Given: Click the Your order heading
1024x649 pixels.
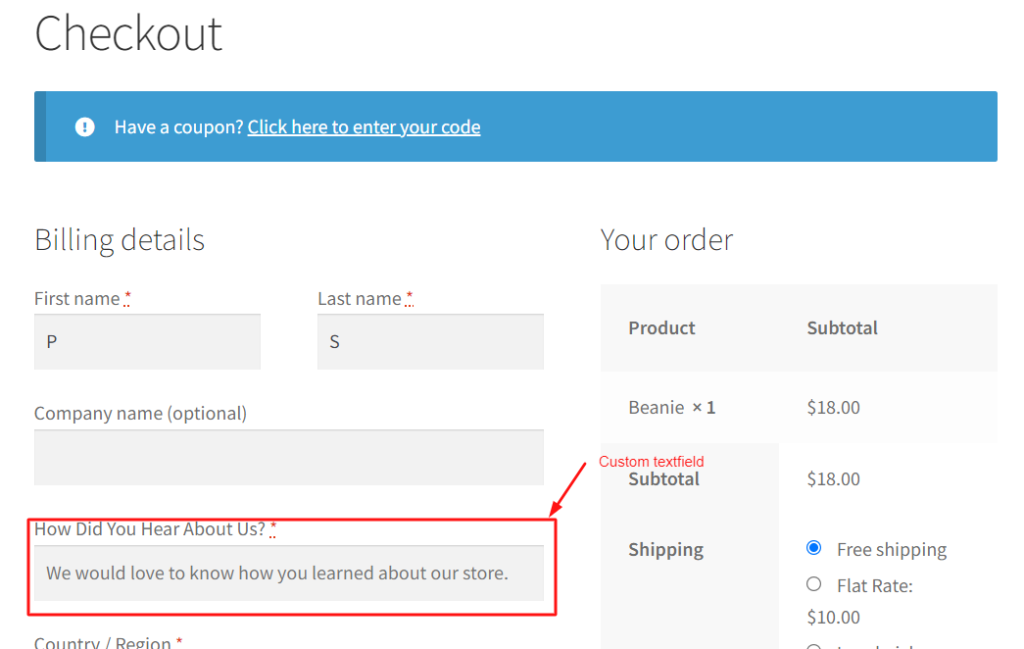Looking at the screenshot, I should tap(667, 240).
